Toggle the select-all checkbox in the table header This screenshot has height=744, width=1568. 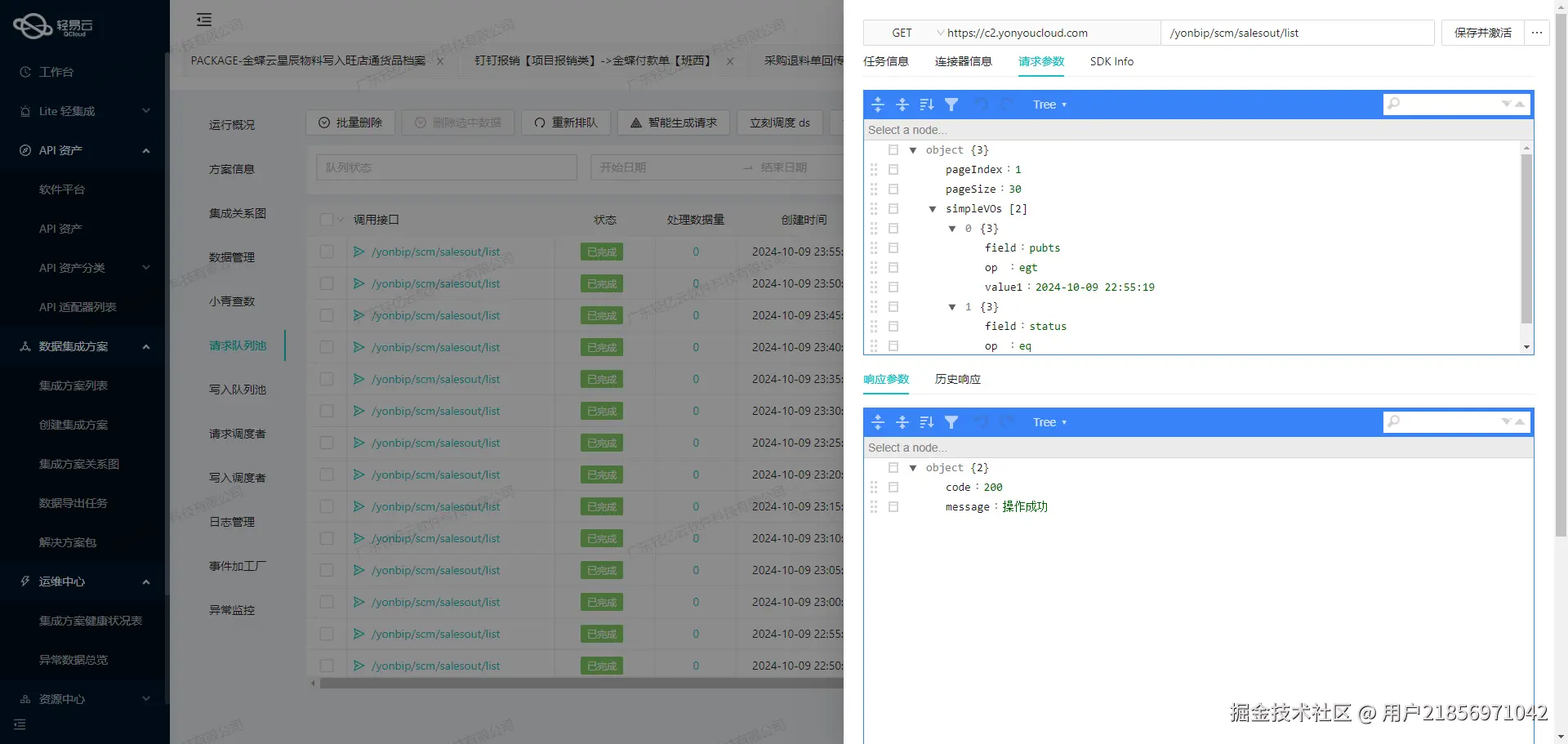pos(327,220)
